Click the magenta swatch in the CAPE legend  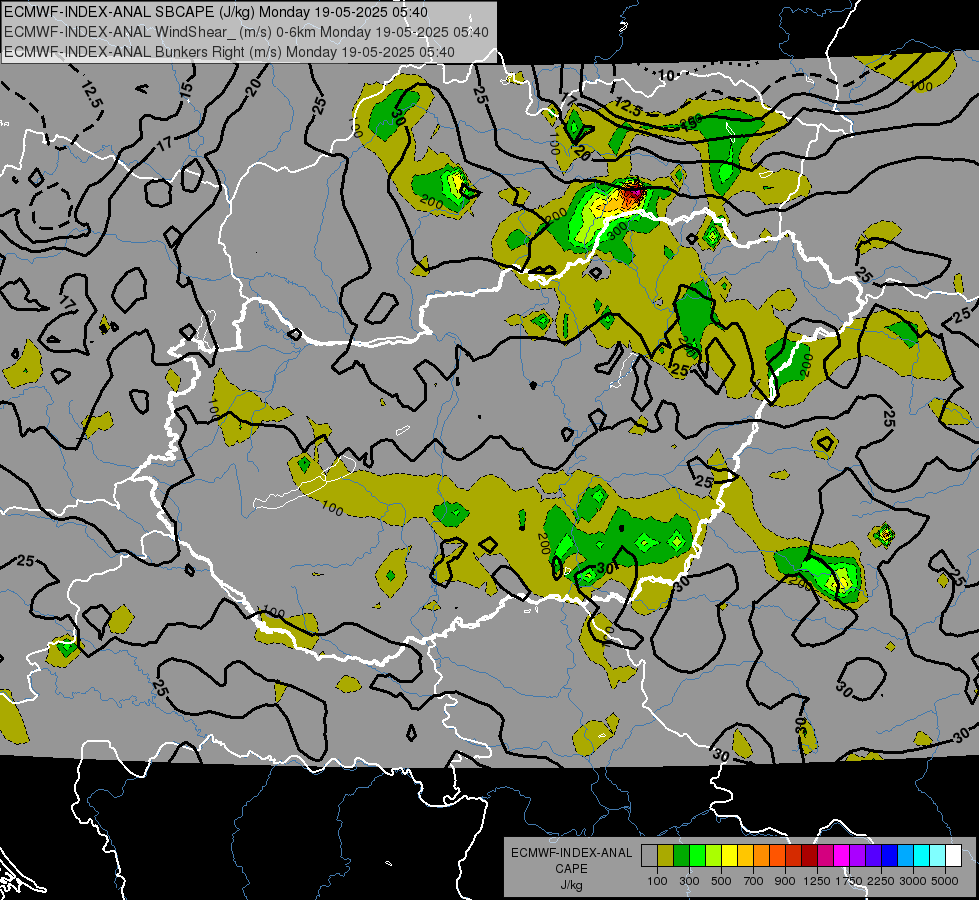tap(842, 856)
